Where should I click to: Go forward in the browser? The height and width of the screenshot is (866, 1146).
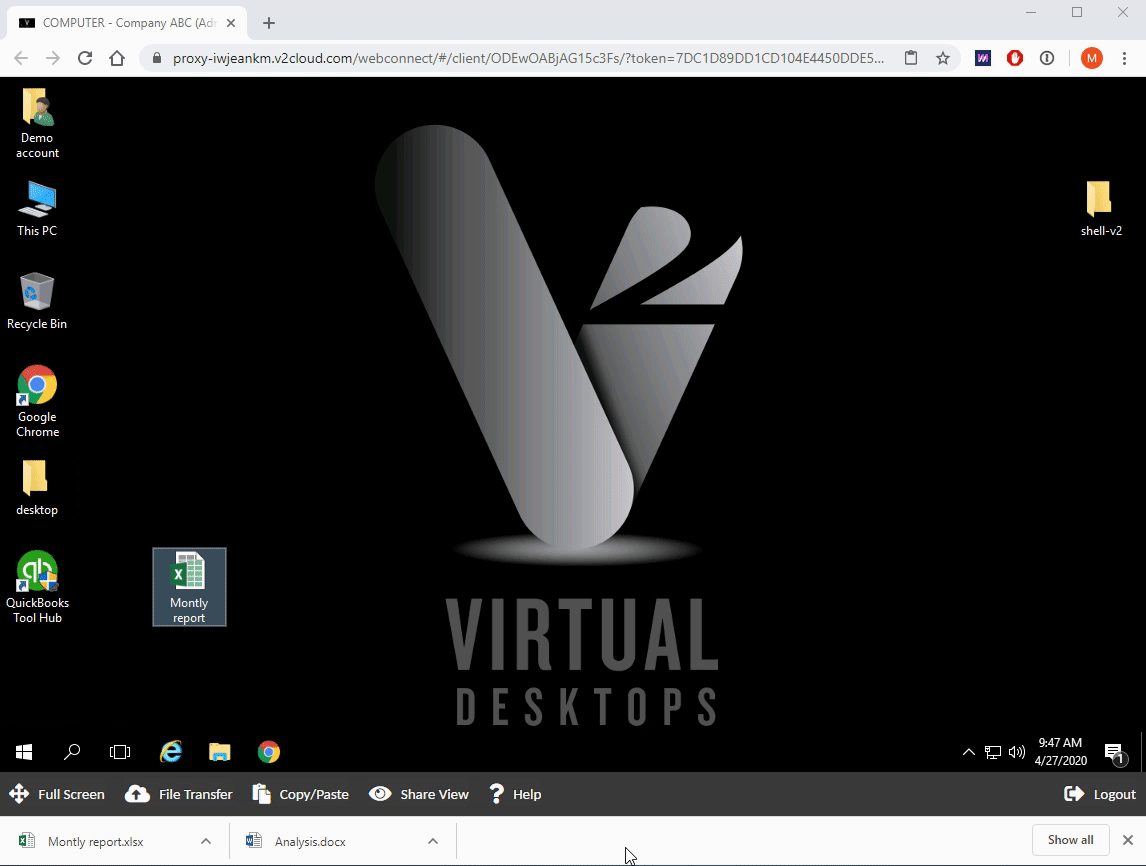53,58
